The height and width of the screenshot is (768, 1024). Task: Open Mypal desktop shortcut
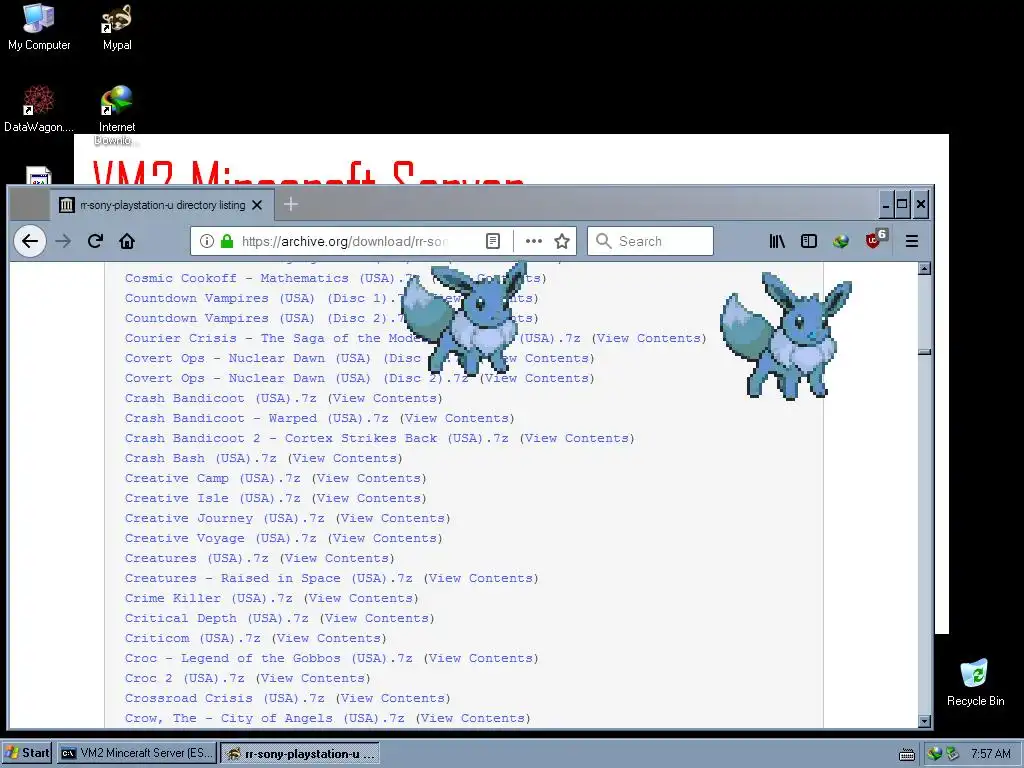coord(117,27)
